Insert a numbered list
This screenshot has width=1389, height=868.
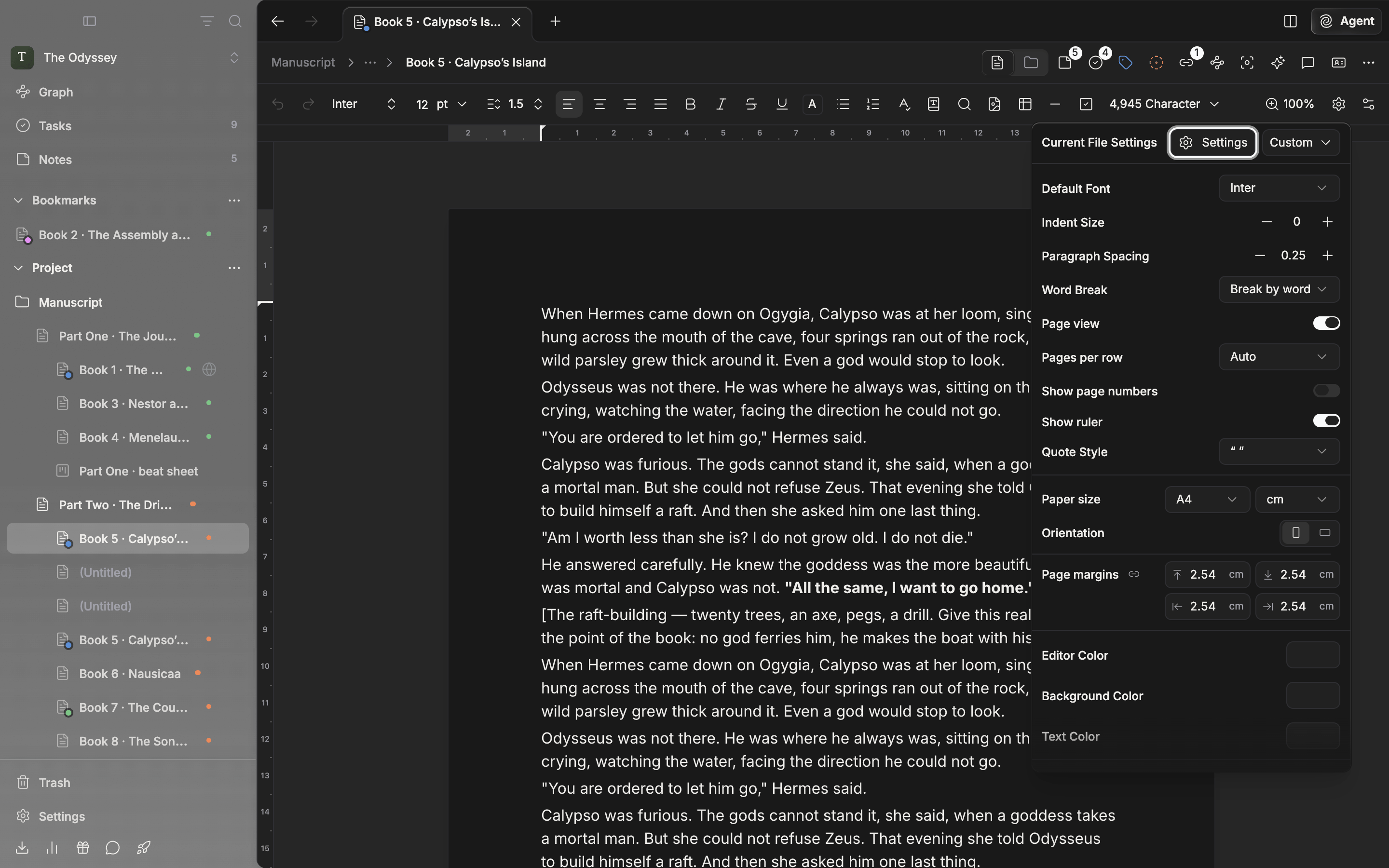tap(872, 104)
